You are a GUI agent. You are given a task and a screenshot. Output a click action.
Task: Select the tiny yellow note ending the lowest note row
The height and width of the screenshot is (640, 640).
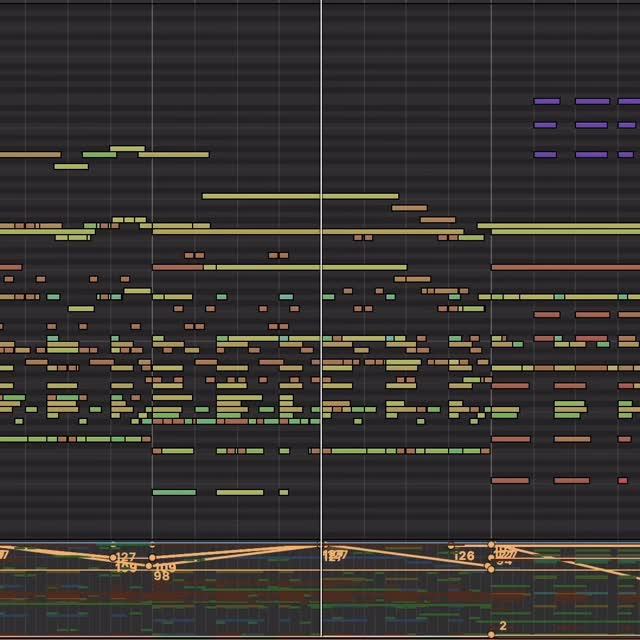[284, 492]
